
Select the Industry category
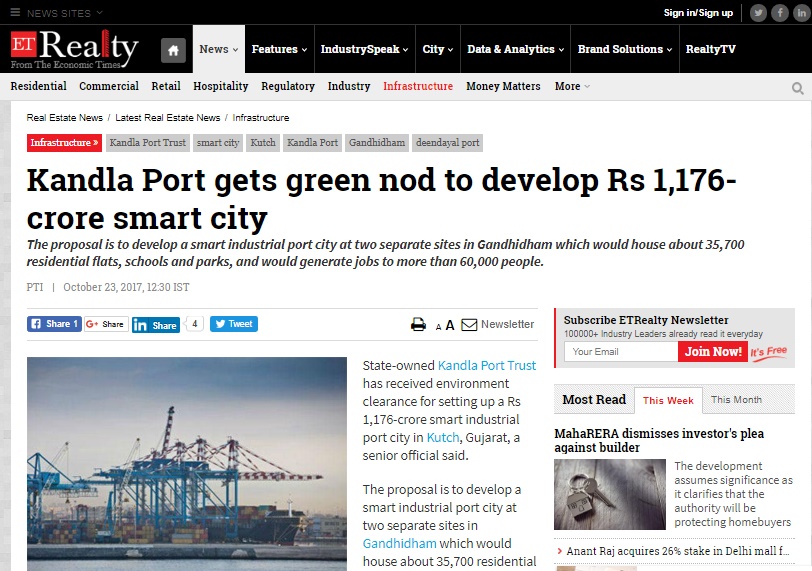point(349,86)
